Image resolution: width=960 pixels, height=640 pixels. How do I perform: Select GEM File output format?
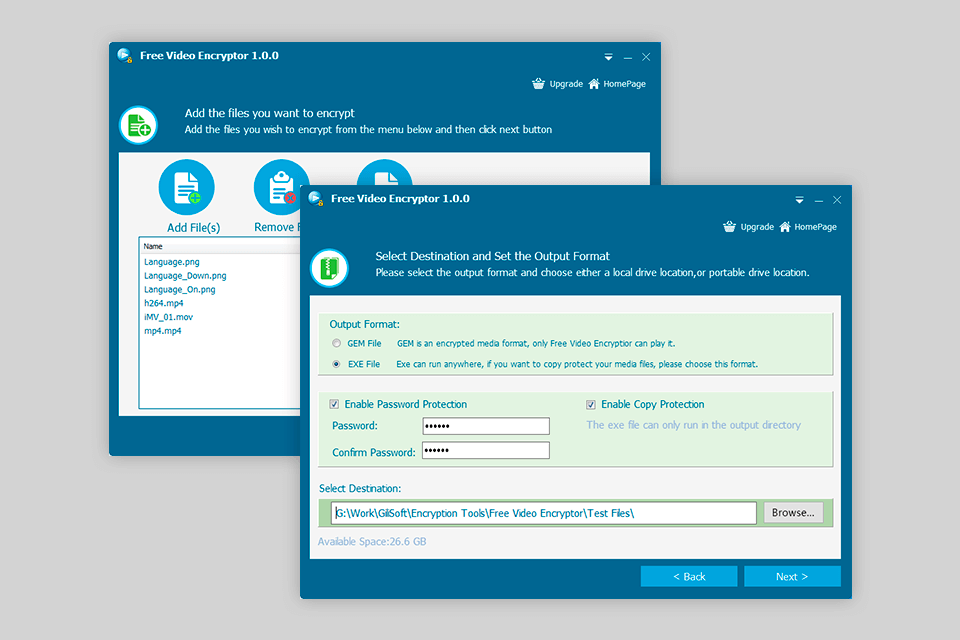tap(336, 343)
